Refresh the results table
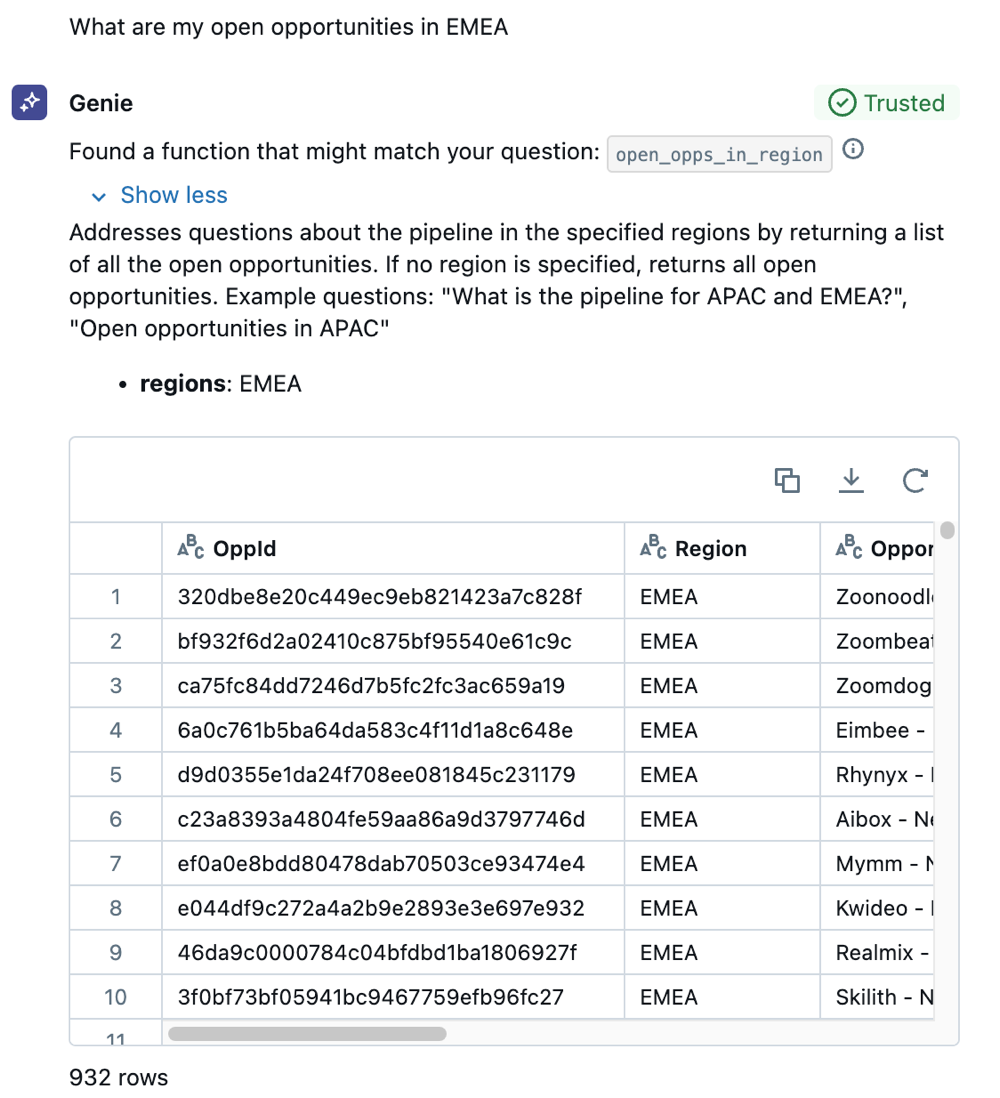Image resolution: width=1000 pixels, height=1098 pixels. [915, 481]
